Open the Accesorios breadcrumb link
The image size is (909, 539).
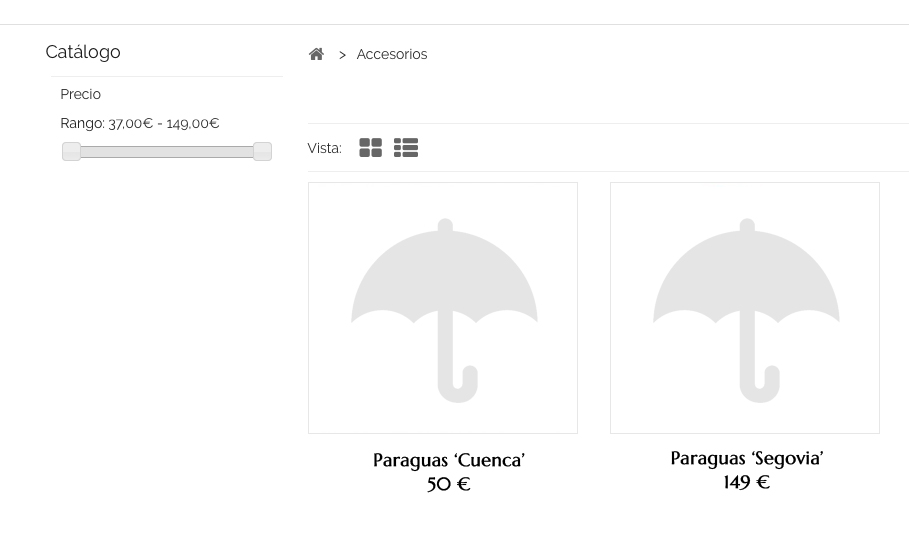coord(391,55)
